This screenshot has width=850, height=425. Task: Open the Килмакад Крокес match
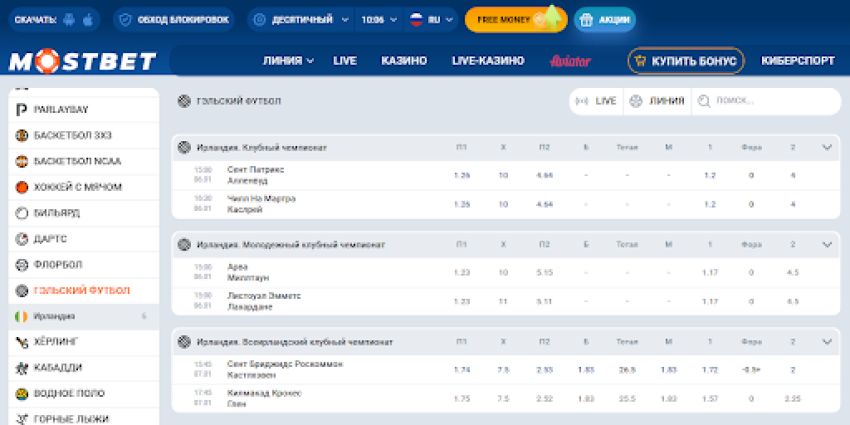[x=264, y=398]
